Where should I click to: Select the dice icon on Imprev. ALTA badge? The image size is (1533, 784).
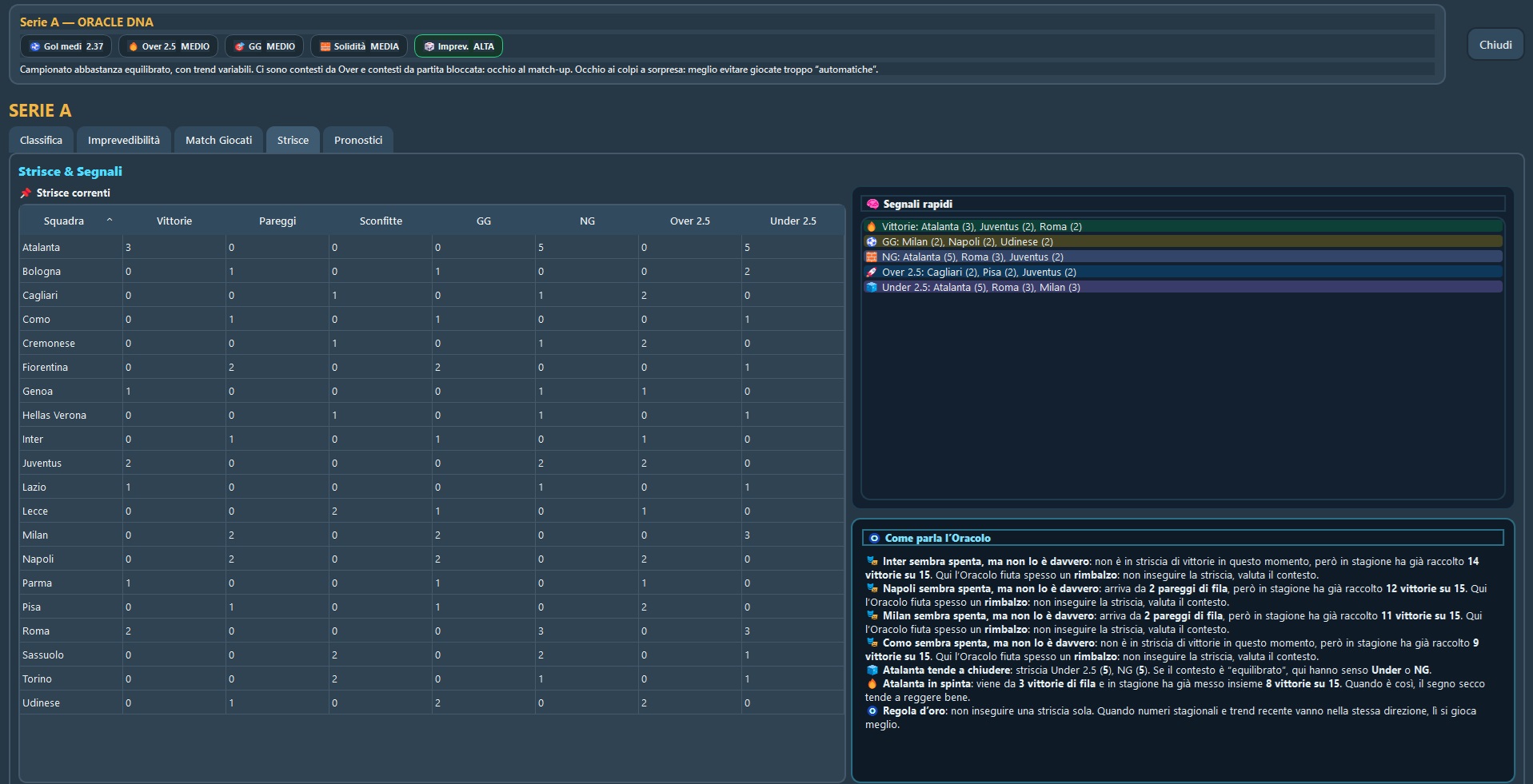click(x=429, y=46)
